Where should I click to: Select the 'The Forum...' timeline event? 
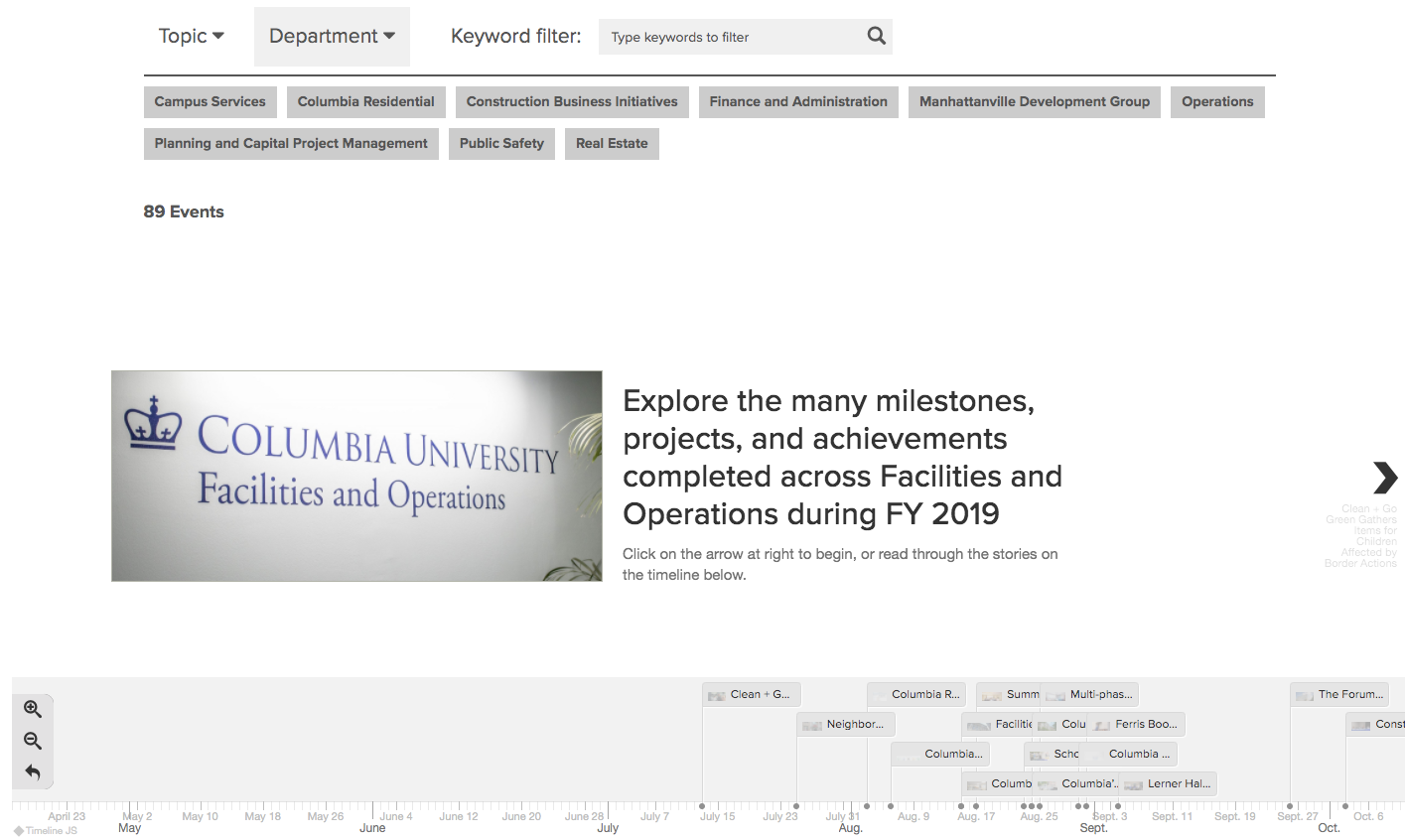tap(1339, 695)
